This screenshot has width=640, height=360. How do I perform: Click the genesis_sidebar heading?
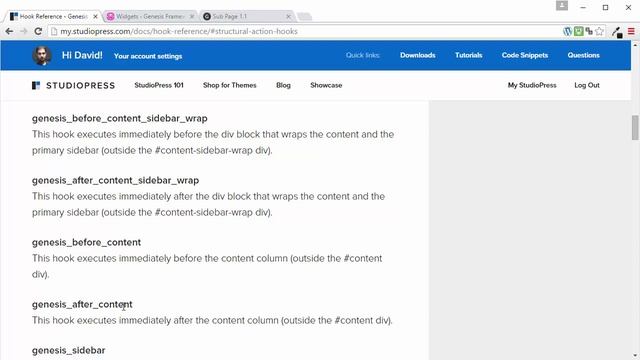click(x=69, y=350)
